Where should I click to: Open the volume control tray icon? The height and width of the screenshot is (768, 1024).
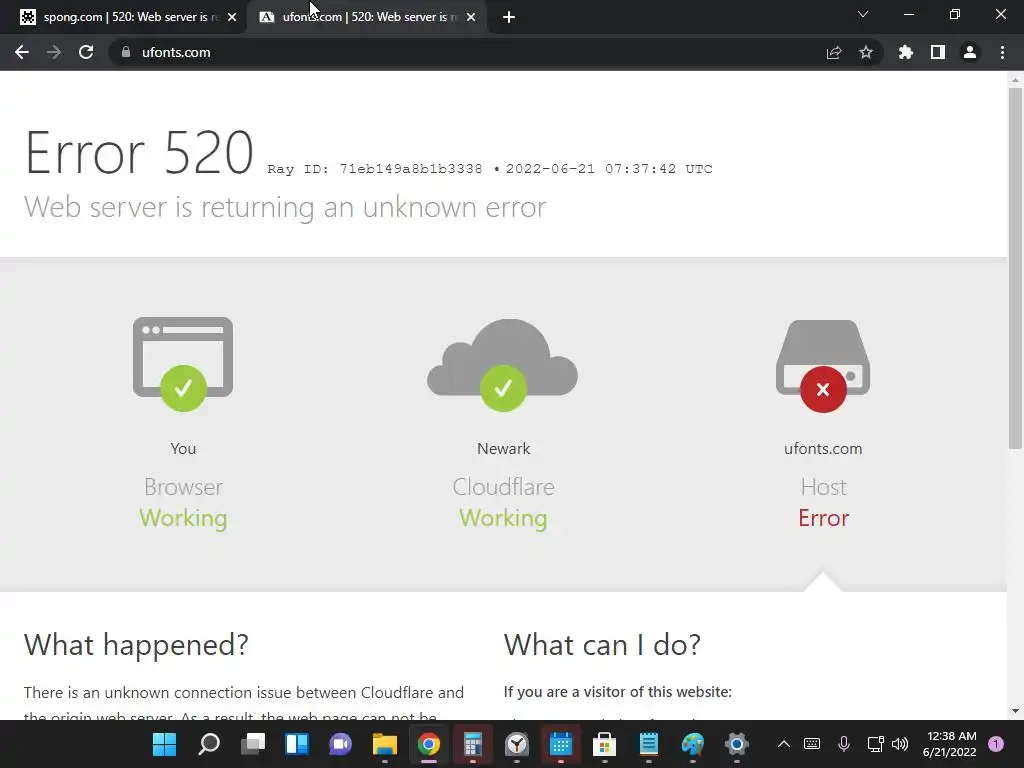pos(900,744)
